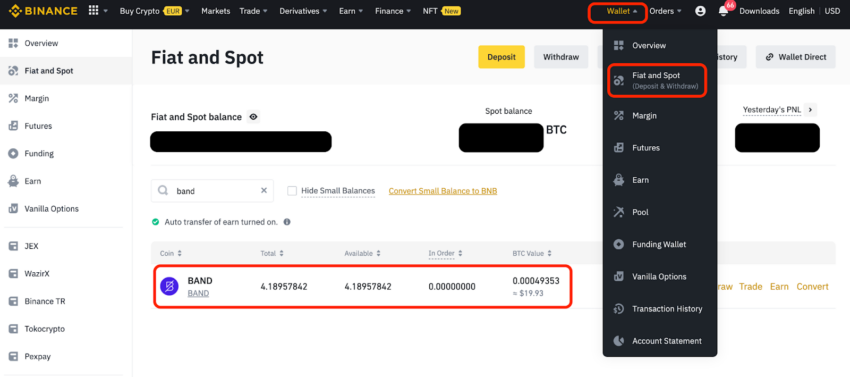
Task: Select Vanilla Options in Wallet menu
Action: point(660,277)
